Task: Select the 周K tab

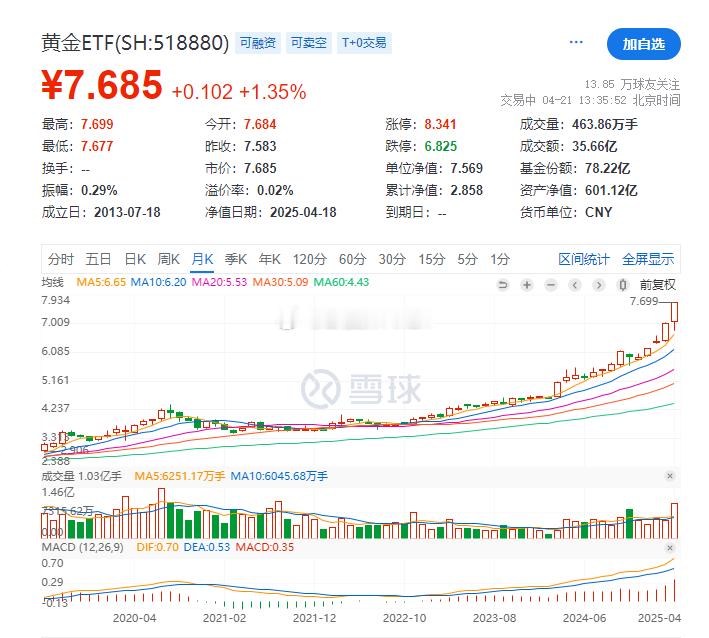Action: [x=169, y=259]
